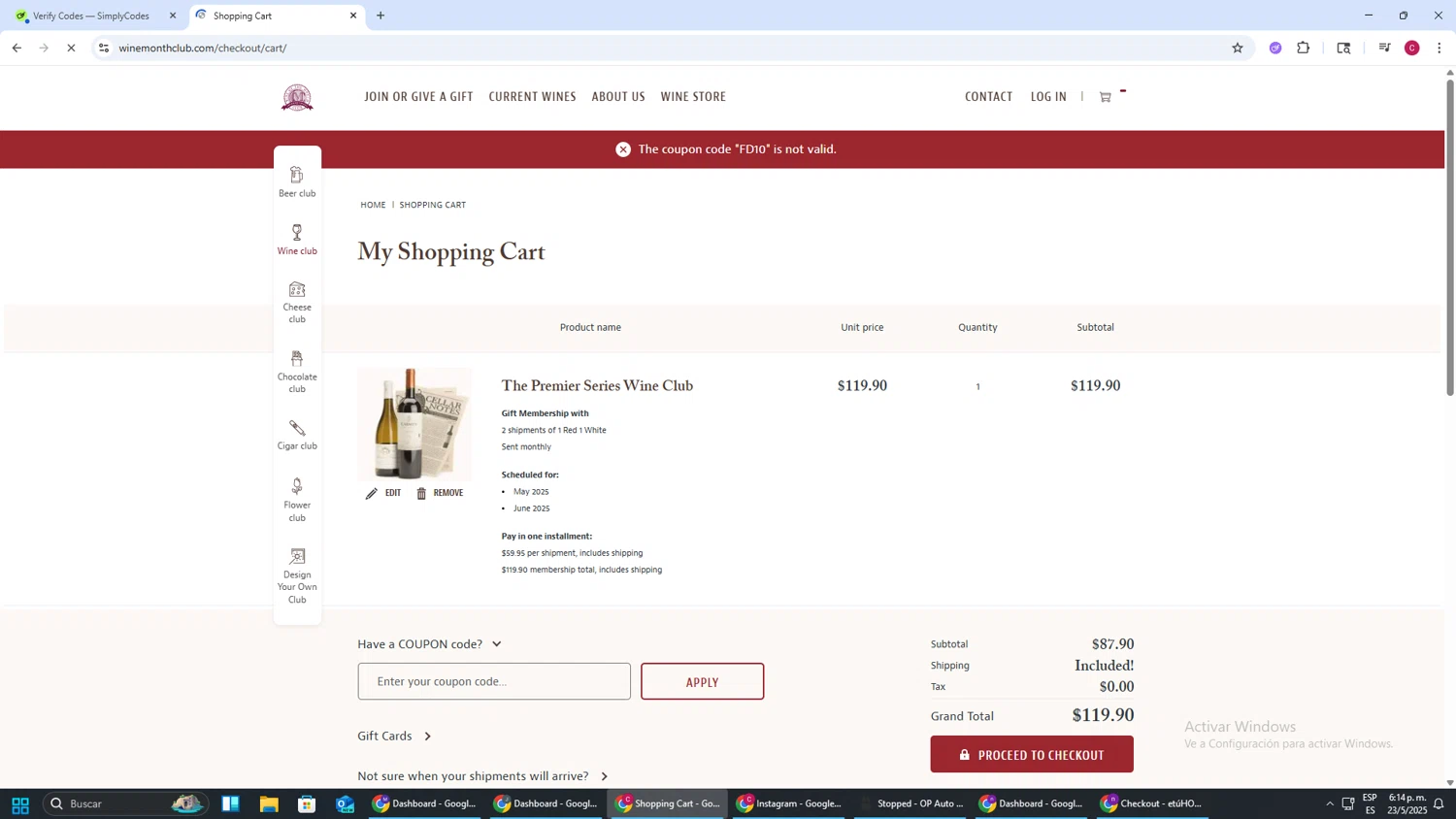Dismiss the invalid coupon error X icon
The image size is (1456, 819).
click(x=623, y=149)
